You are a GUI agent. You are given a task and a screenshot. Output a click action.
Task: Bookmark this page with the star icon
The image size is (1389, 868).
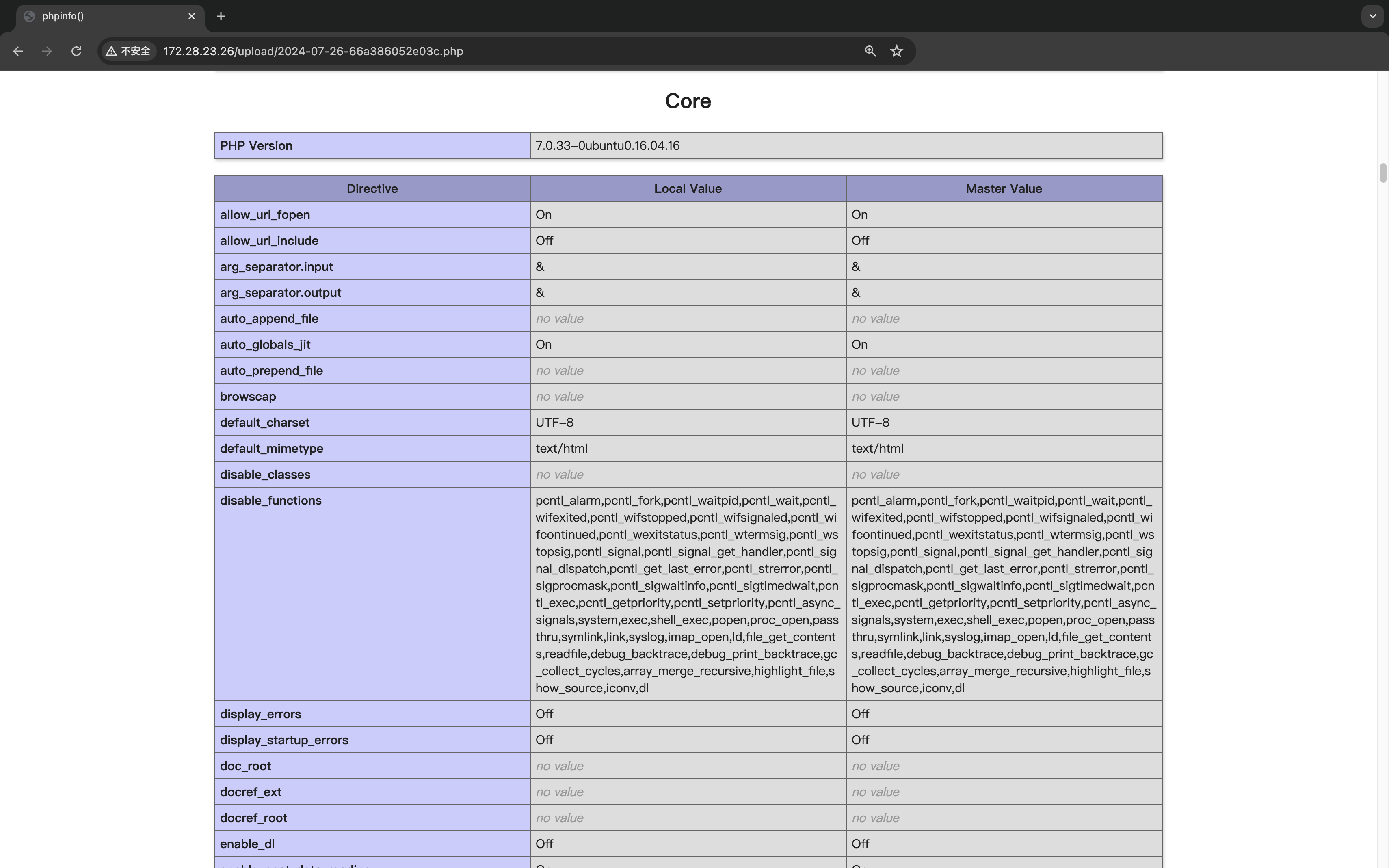pos(896,51)
